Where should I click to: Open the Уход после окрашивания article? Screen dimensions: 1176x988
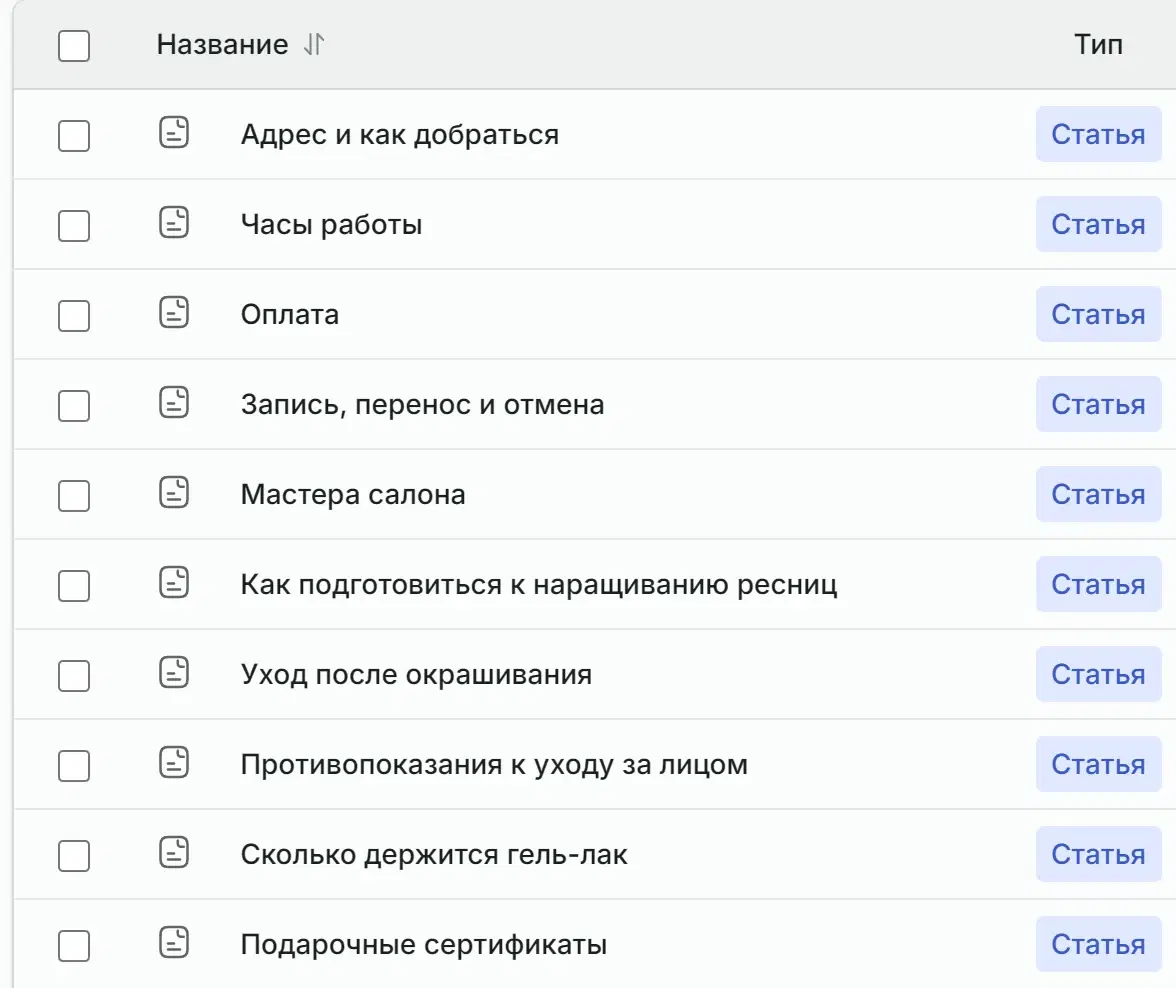tap(416, 675)
